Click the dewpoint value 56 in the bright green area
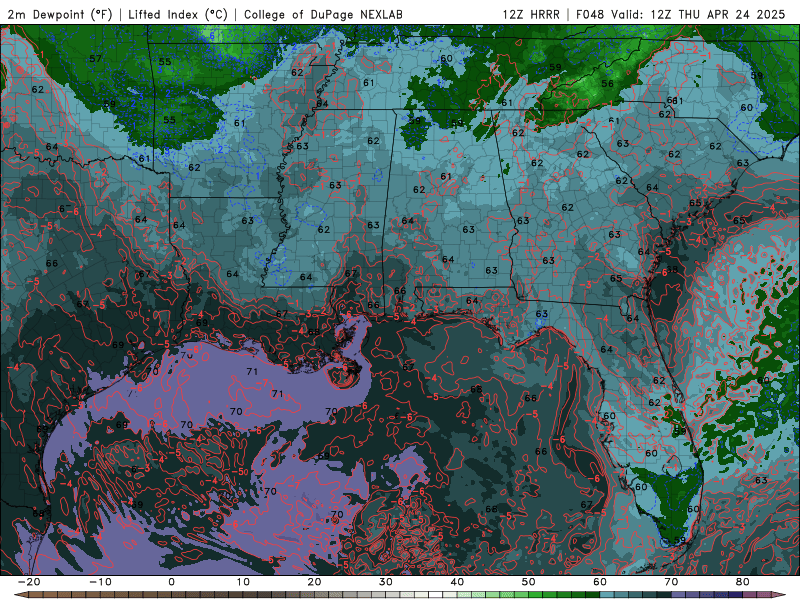 click(x=607, y=84)
